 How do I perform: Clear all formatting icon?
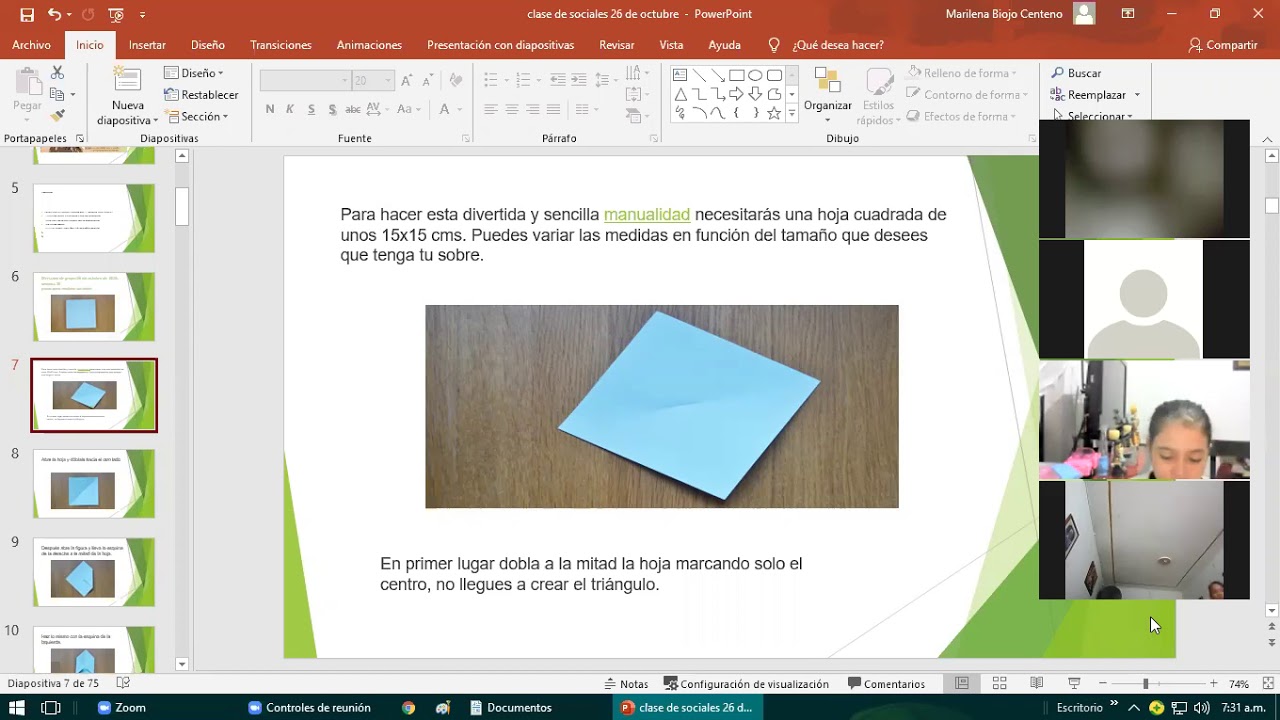(456, 80)
